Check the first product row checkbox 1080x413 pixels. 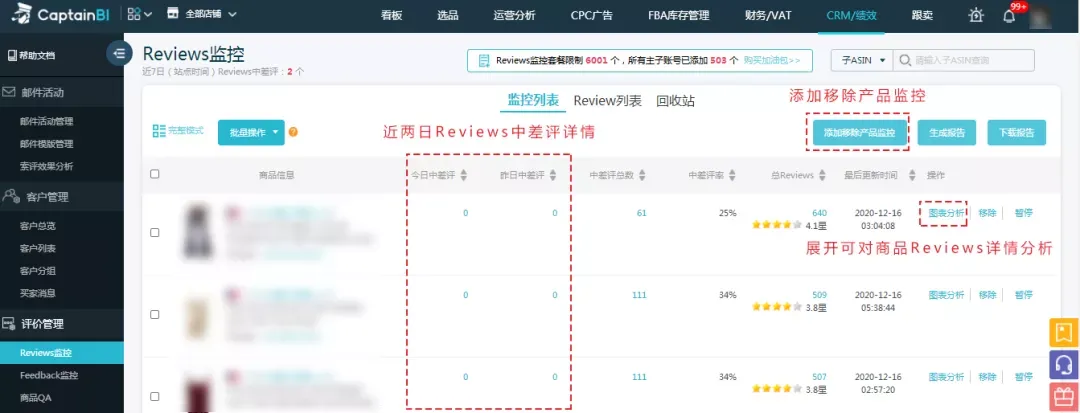[x=154, y=233]
